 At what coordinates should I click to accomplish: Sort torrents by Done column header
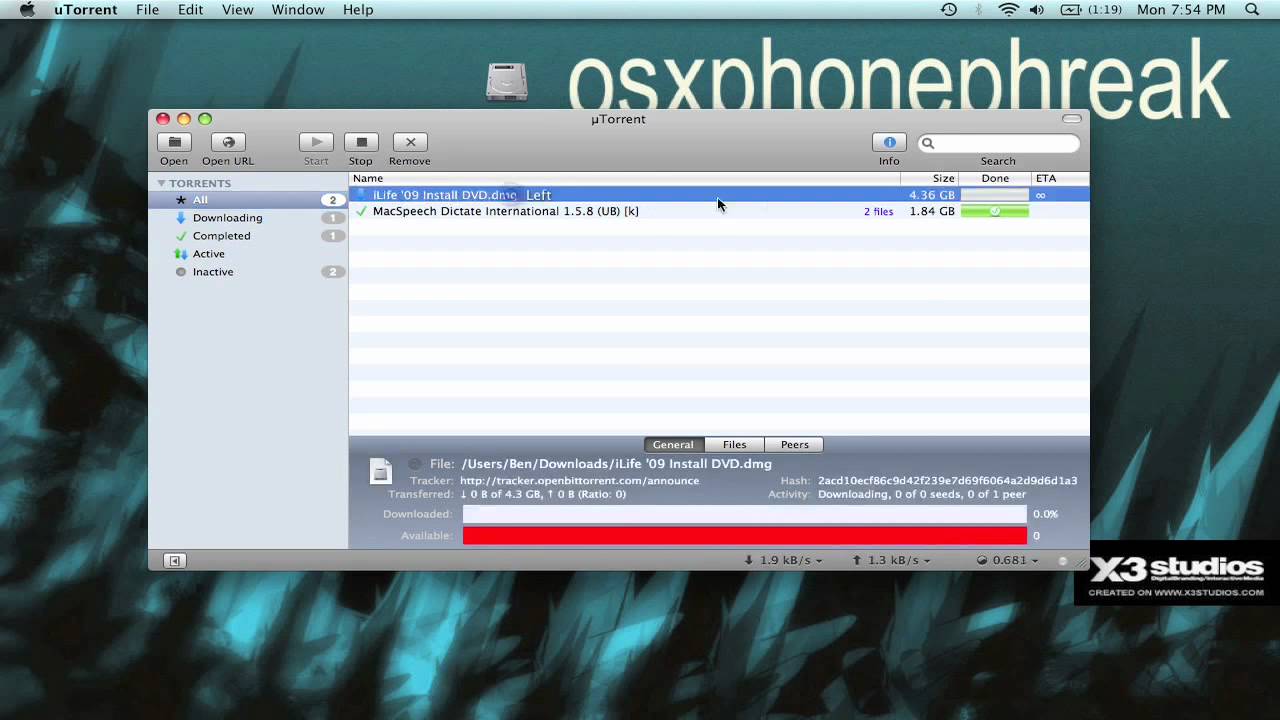tap(995, 178)
